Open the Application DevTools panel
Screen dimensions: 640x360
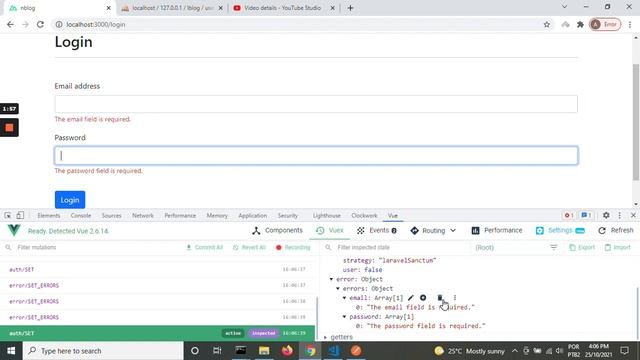tap(253, 216)
